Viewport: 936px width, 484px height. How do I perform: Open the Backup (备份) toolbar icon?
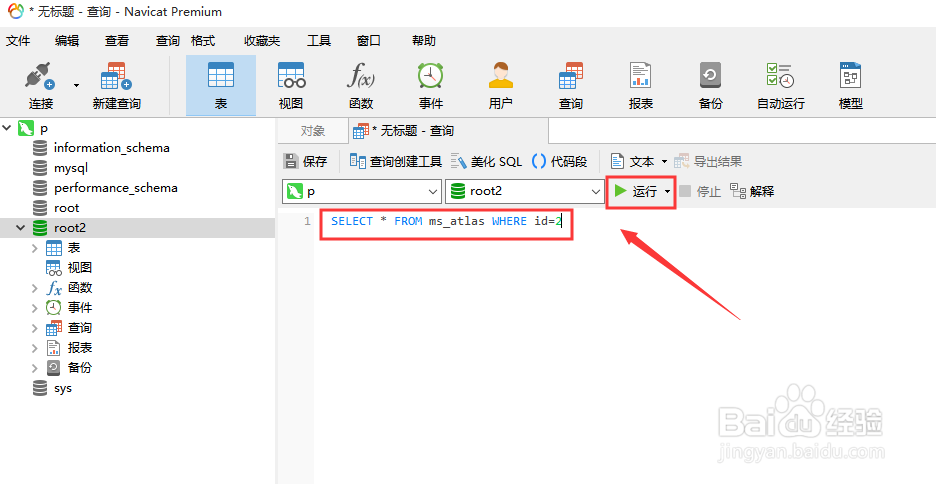(710, 86)
